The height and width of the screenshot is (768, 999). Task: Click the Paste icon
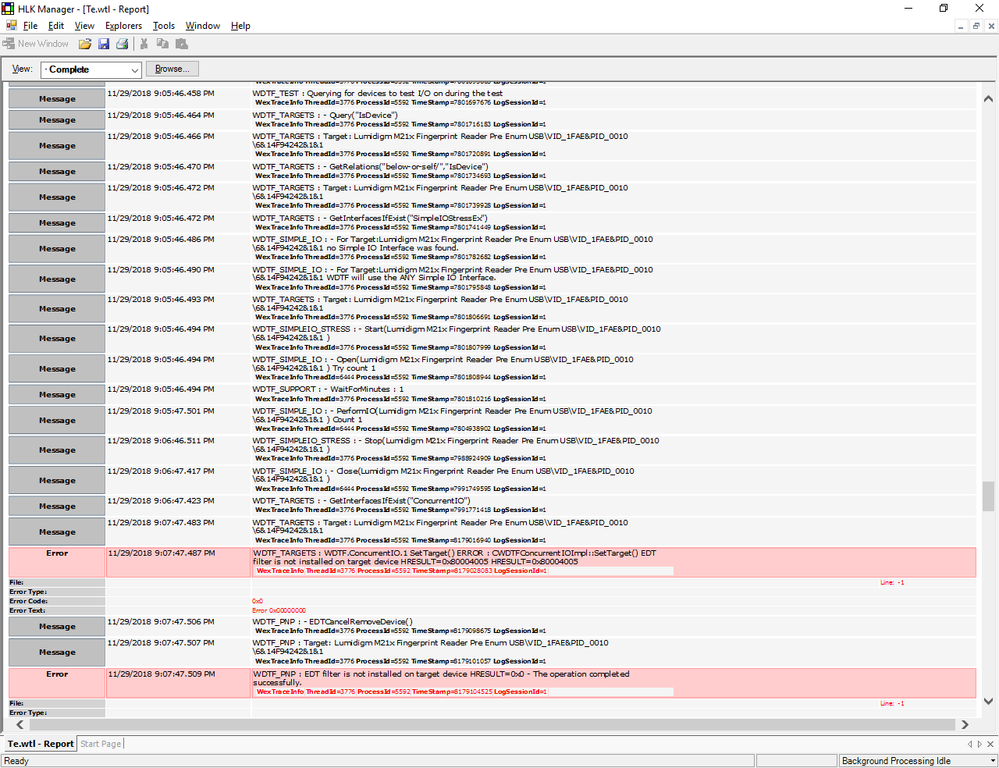click(x=181, y=43)
